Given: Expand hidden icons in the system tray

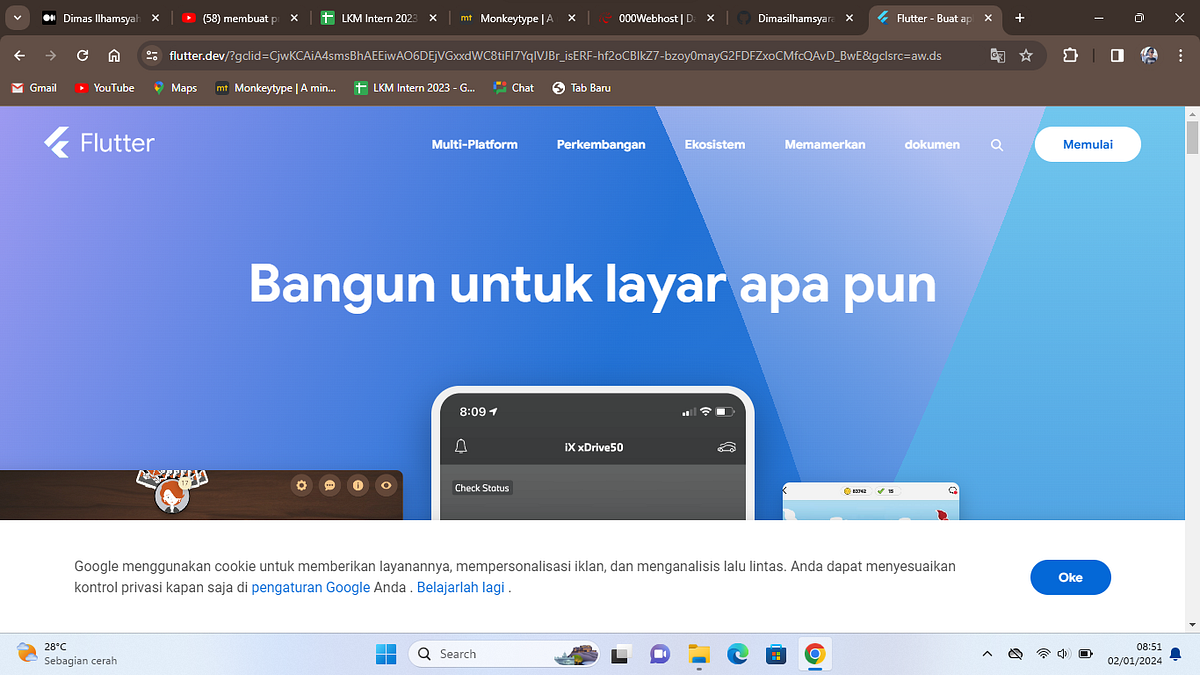Looking at the screenshot, I should click(987, 653).
